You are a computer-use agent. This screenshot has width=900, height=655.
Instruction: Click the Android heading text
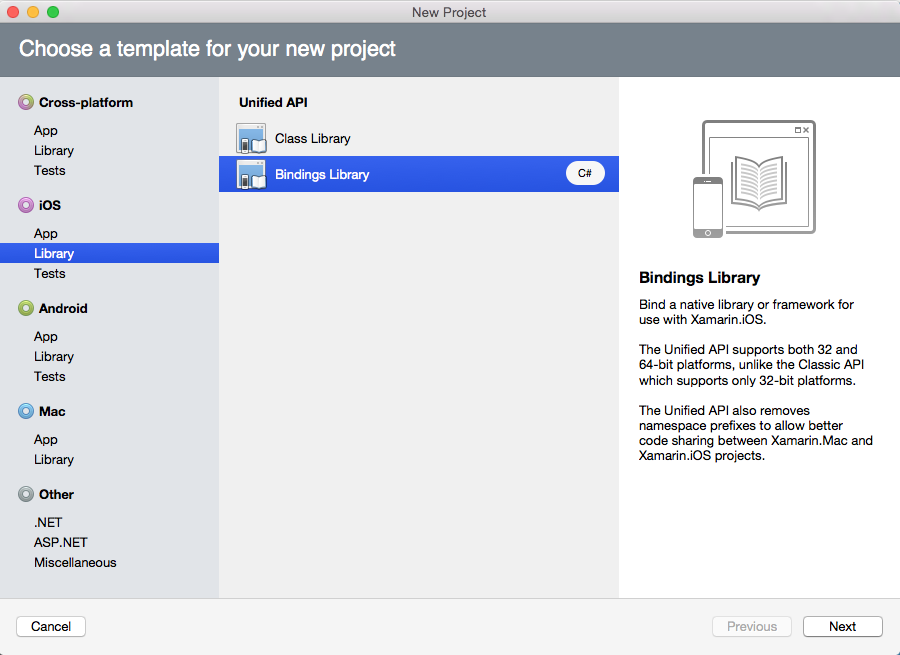(x=63, y=308)
